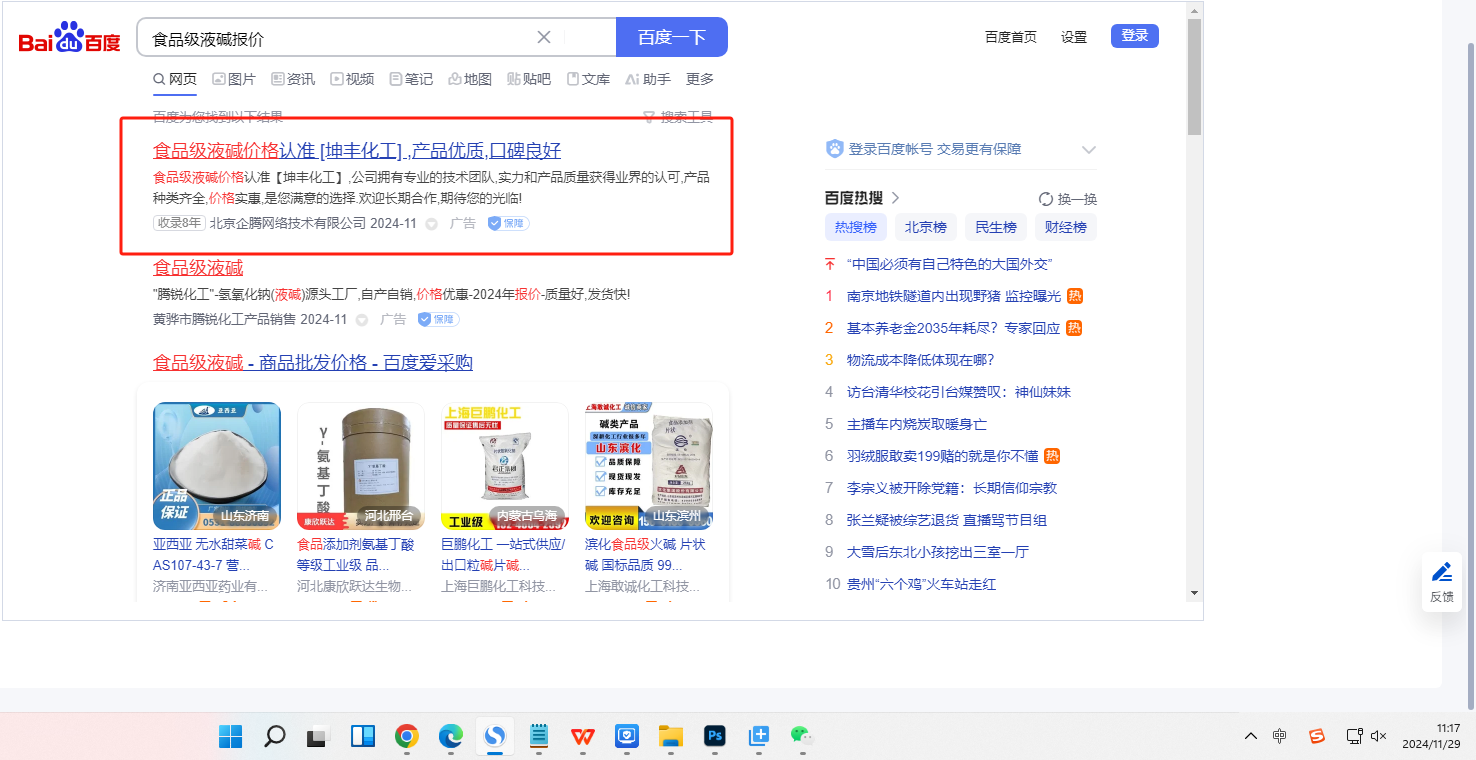Screen dimensions: 1476x760
Task: Expand the 更多 menu
Action: point(700,79)
